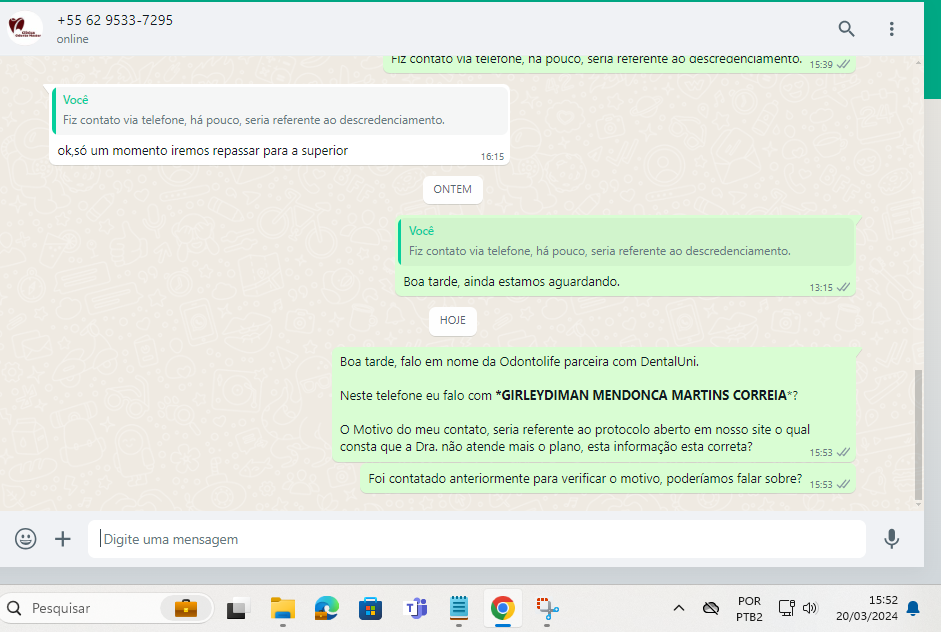Open the chat search magnifier icon

[x=846, y=28]
